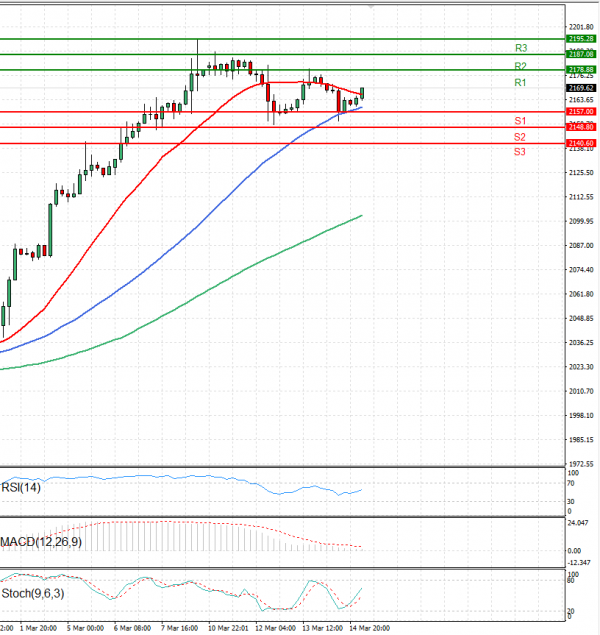Click the MACD 24.047 scale value
Screen dimensions: 600x635
[x=578, y=523]
